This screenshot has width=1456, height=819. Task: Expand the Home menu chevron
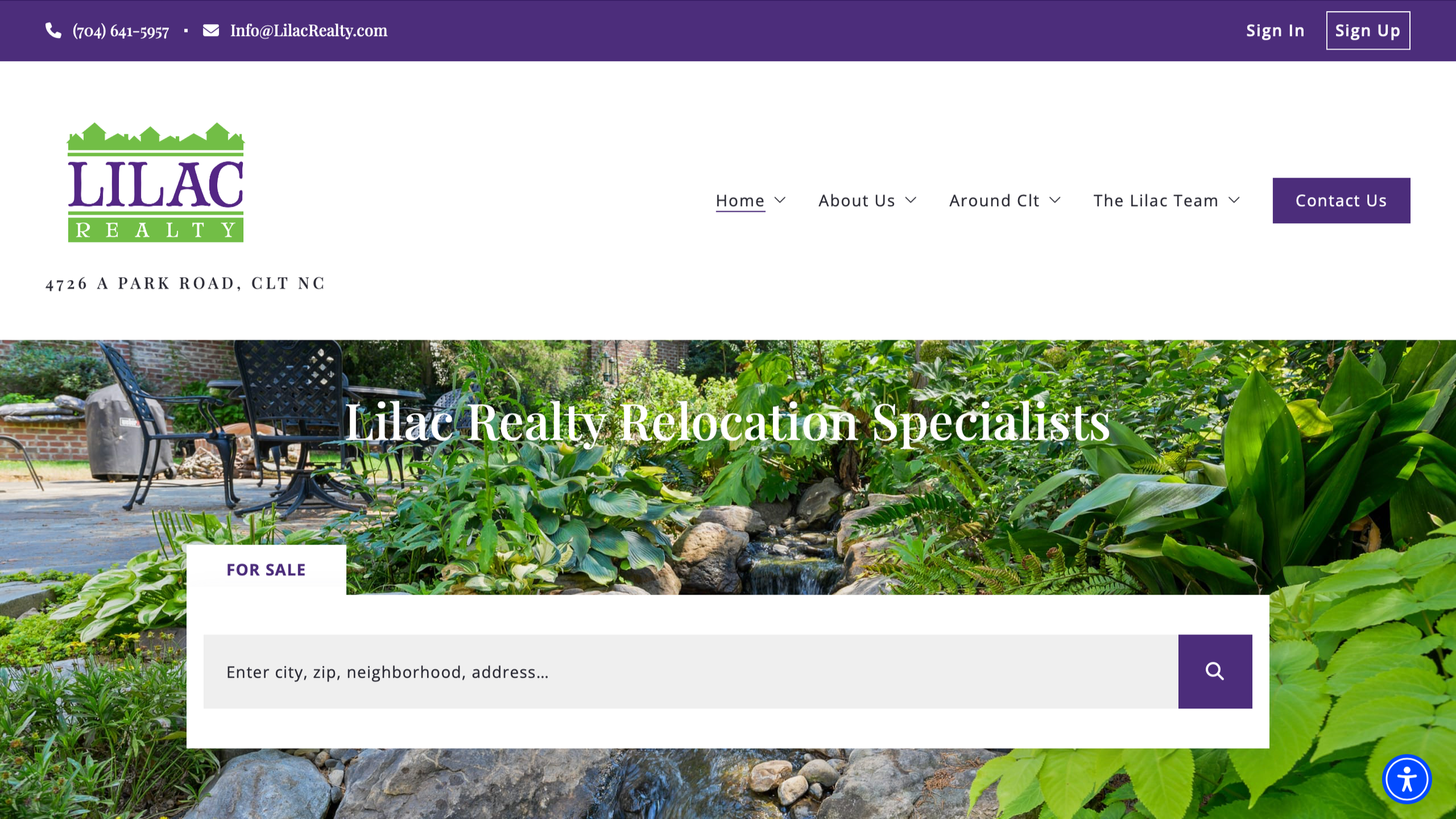780,200
